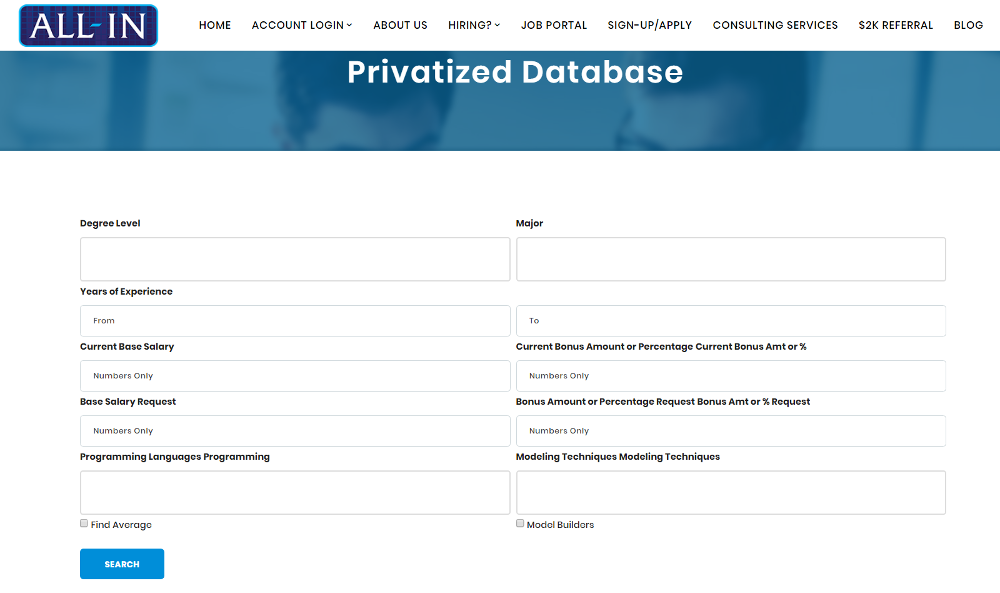Open the Programming Languages field
The image size is (1000, 593).
(295, 492)
